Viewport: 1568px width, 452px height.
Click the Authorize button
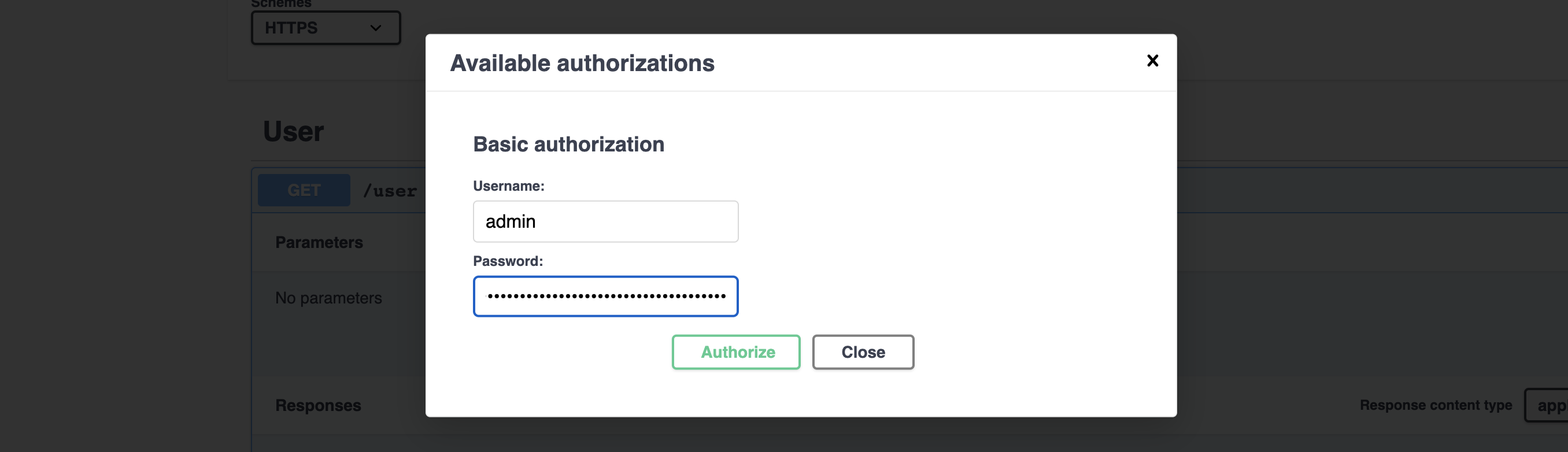point(735,351)
